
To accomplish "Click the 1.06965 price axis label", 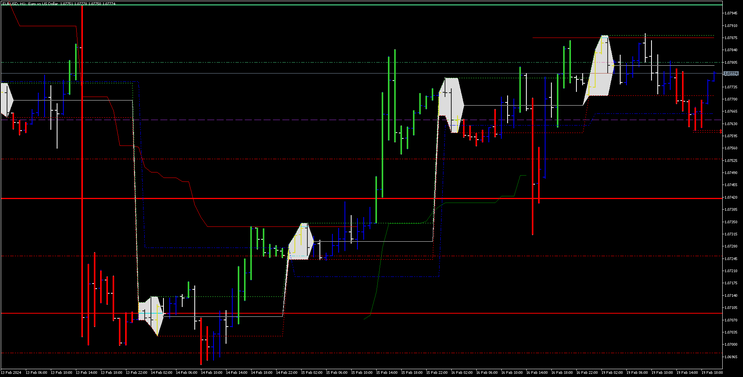I will coord(731,357).
